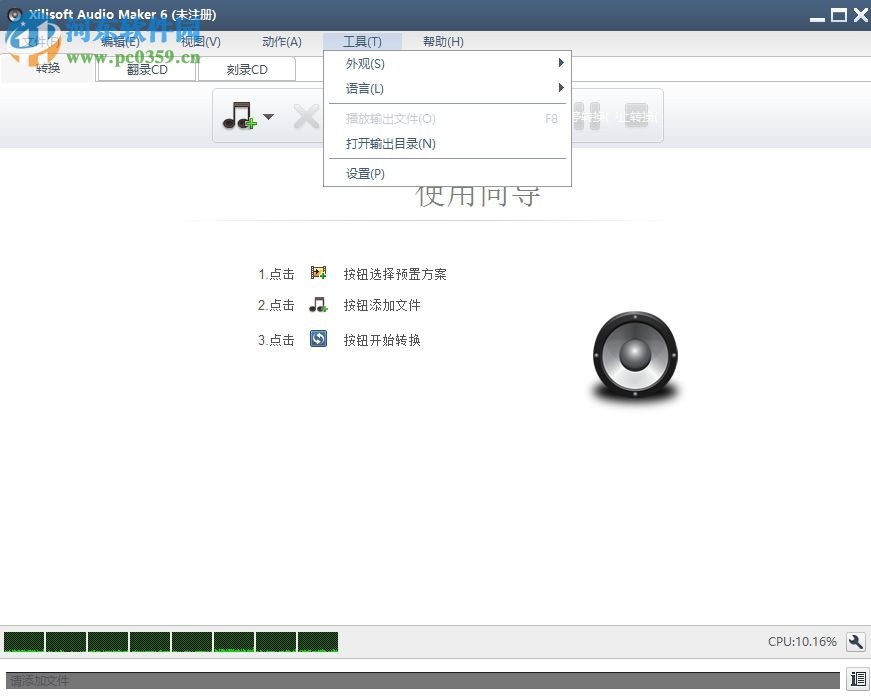The image size is (871, 699).
Task: Click the blue start conversion icon in step 3
Action: coord(319,340)
